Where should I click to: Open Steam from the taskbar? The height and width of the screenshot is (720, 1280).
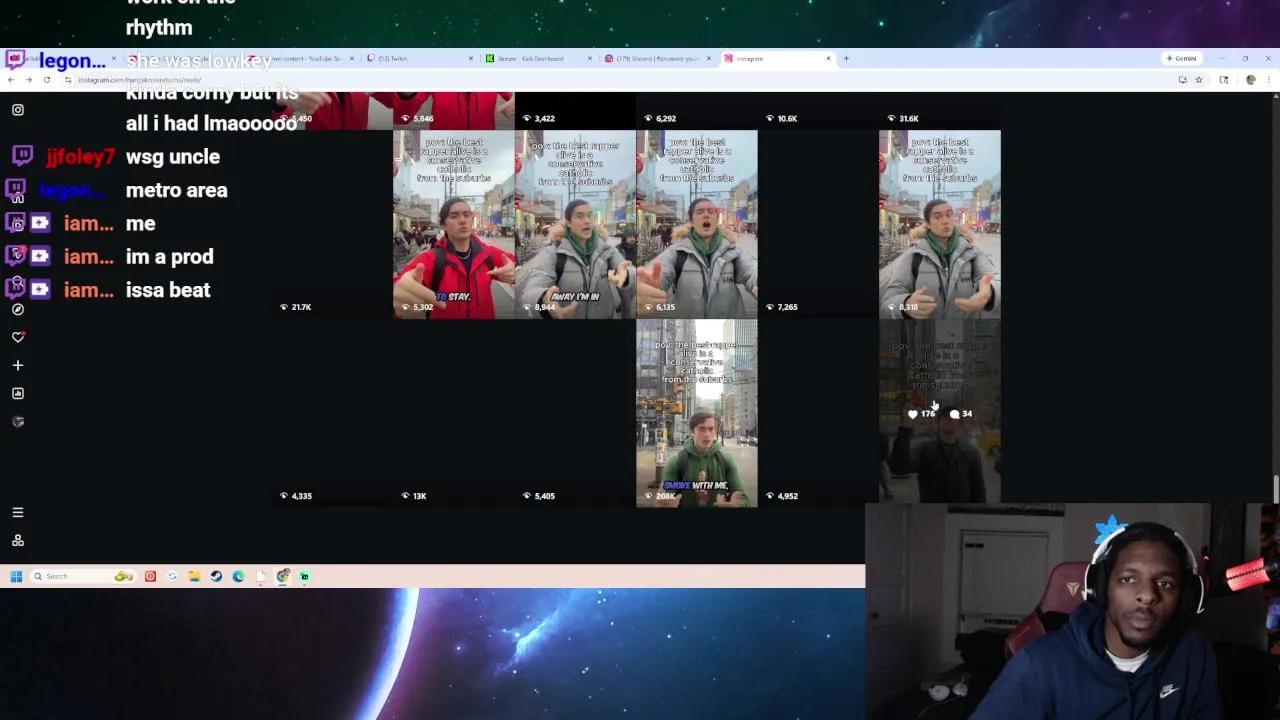tap(216, 576)
